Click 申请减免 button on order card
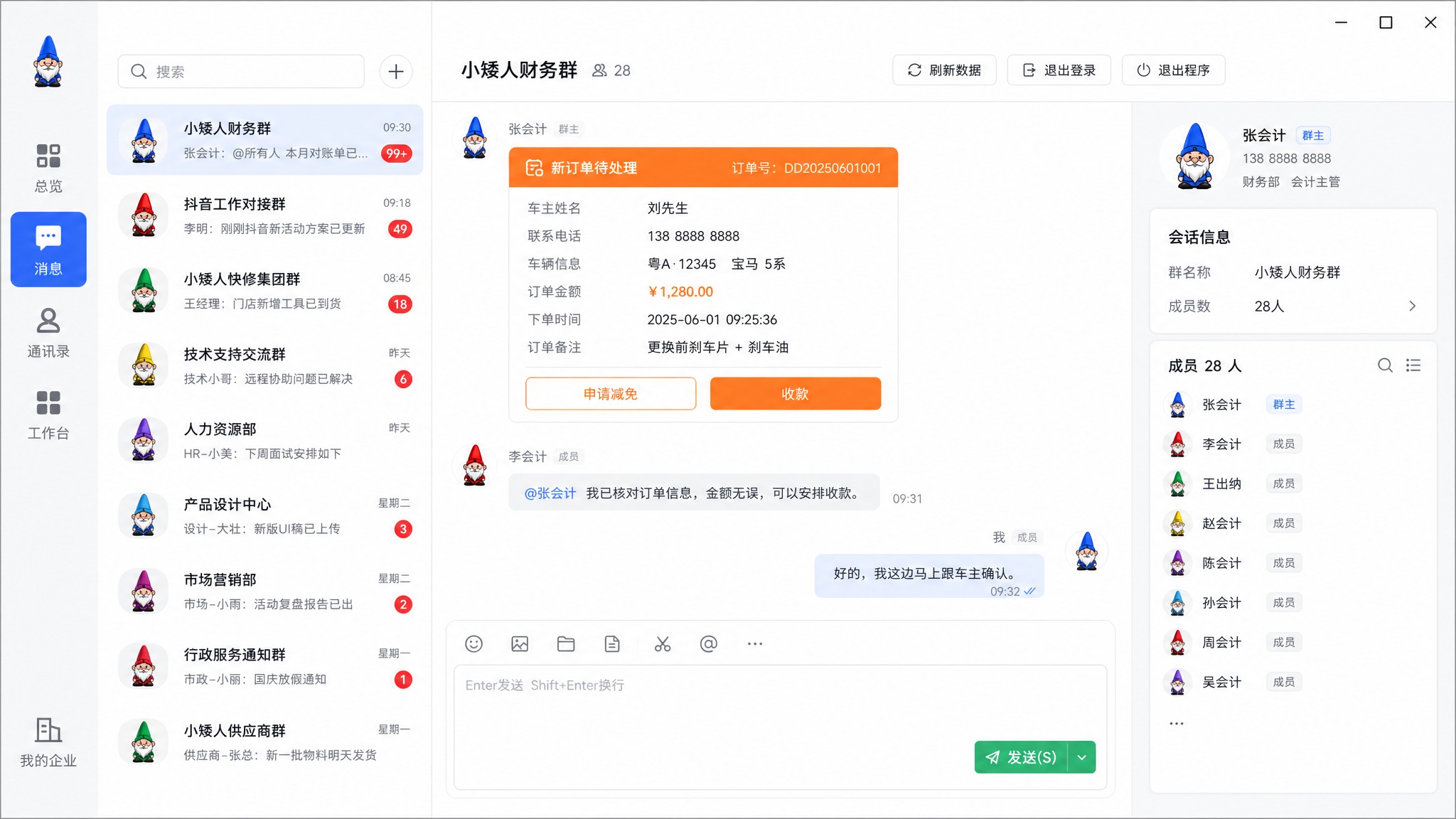The height and width of the screenshot is (819, 1456). (x=611, y=394)
